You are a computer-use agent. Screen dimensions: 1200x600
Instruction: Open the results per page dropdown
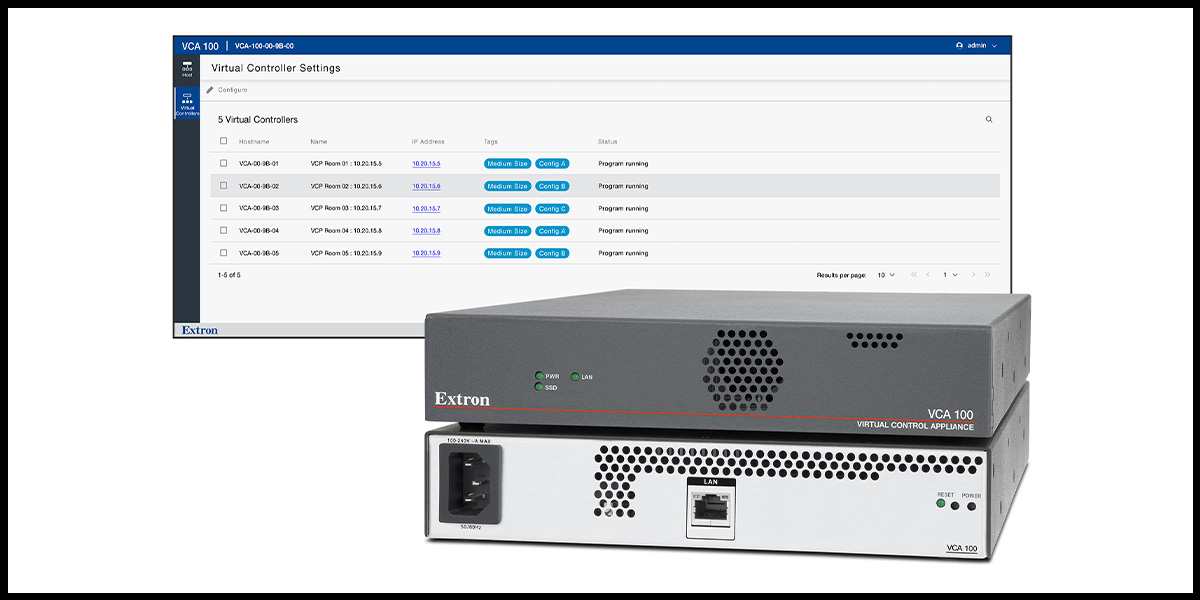coord(886,274)
